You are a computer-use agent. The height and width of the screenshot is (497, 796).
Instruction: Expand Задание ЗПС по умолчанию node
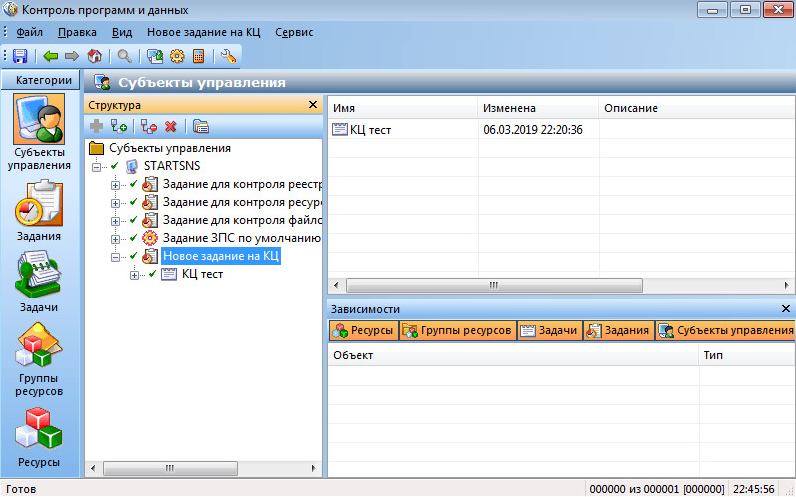[115, 239]
